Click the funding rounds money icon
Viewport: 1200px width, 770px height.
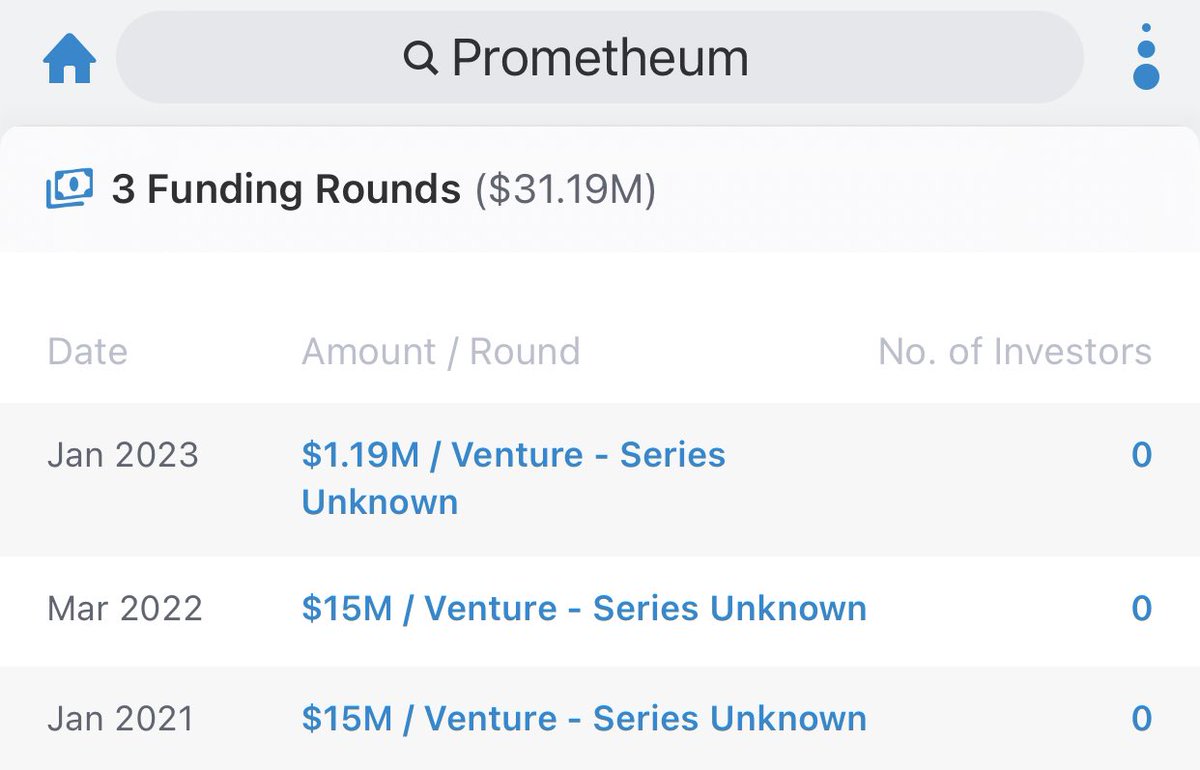[x=69, y=188]
